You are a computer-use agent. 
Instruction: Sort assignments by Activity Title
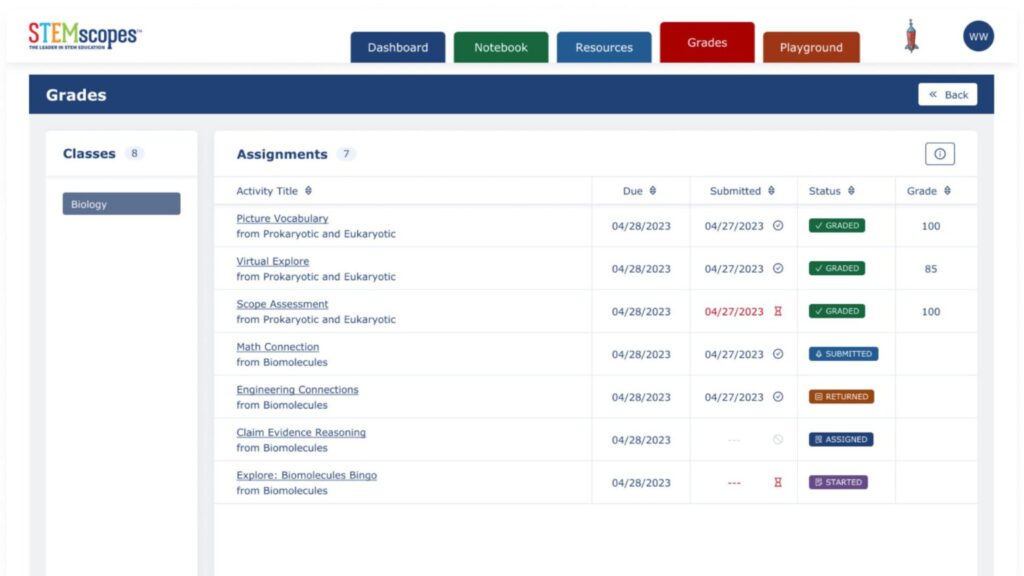308,191
